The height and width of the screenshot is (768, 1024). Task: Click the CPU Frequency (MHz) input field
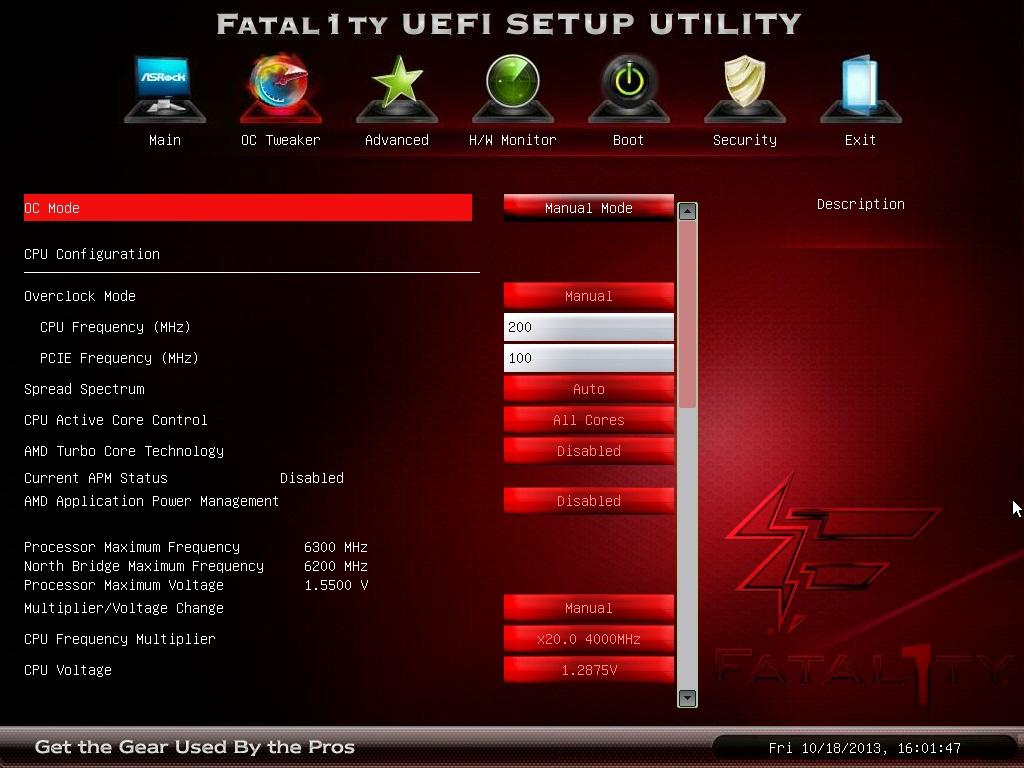point(588,327)
